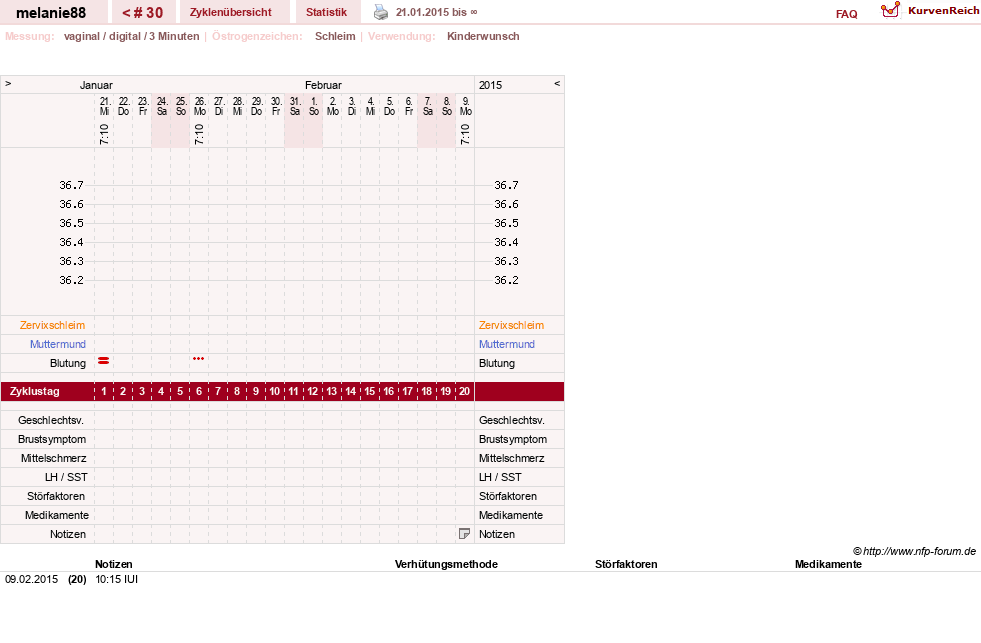Viewport: 981px width, 643px height.
Task: Click the left 'Mittelschmerz' row label
Action: pos(53,458)
